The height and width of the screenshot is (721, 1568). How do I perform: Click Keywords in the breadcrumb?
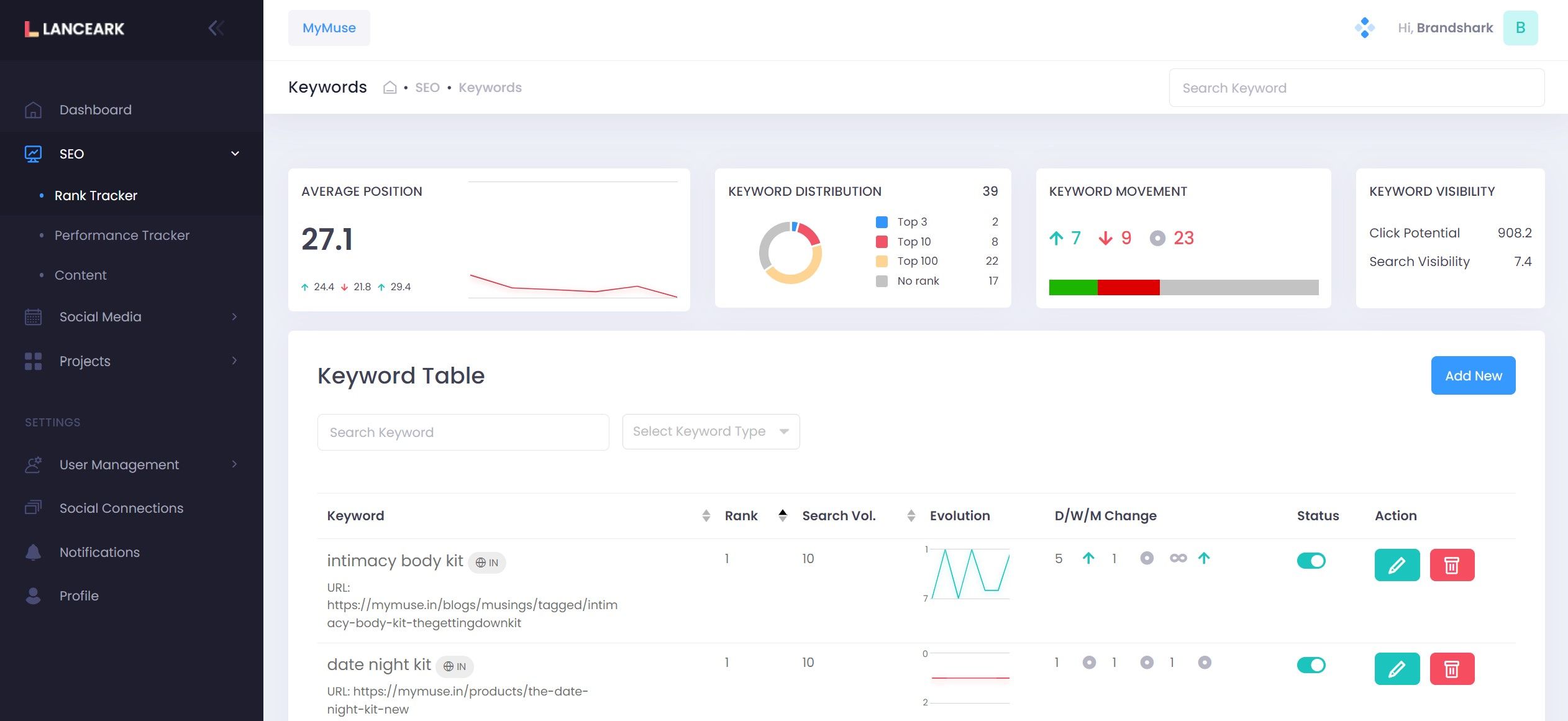coord(490,88)
